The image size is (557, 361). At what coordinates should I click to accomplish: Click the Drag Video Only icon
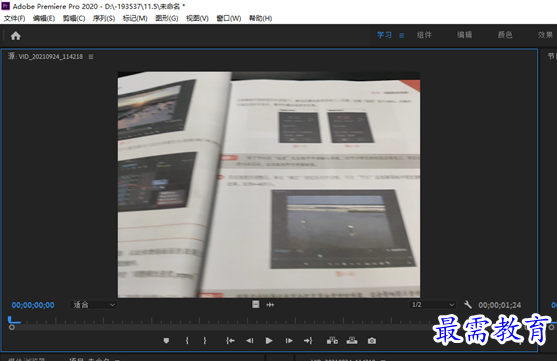(x=256, y=305)
